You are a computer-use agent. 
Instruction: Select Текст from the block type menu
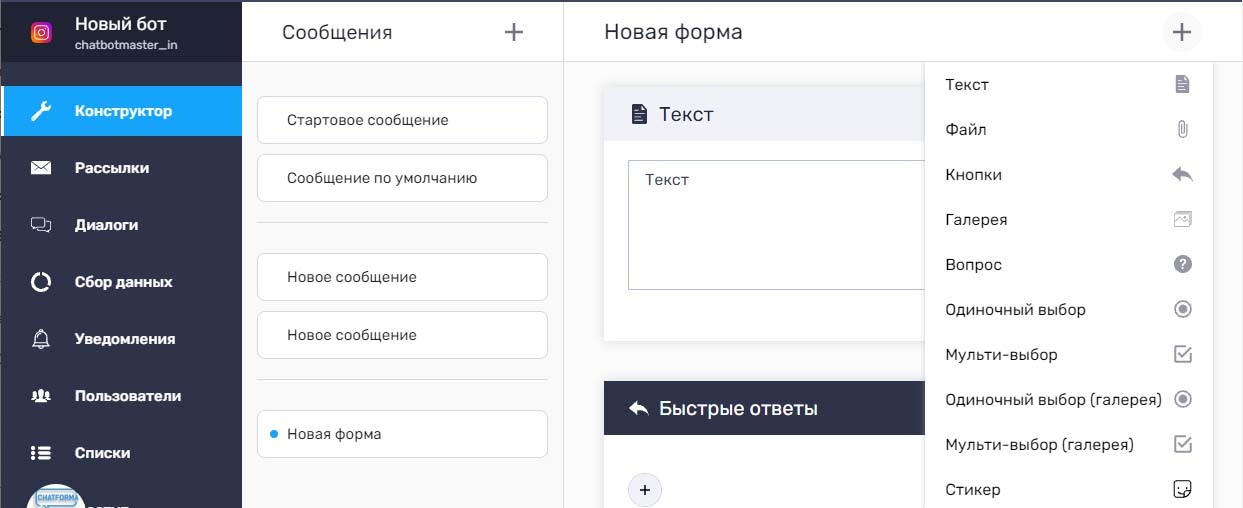967,85
